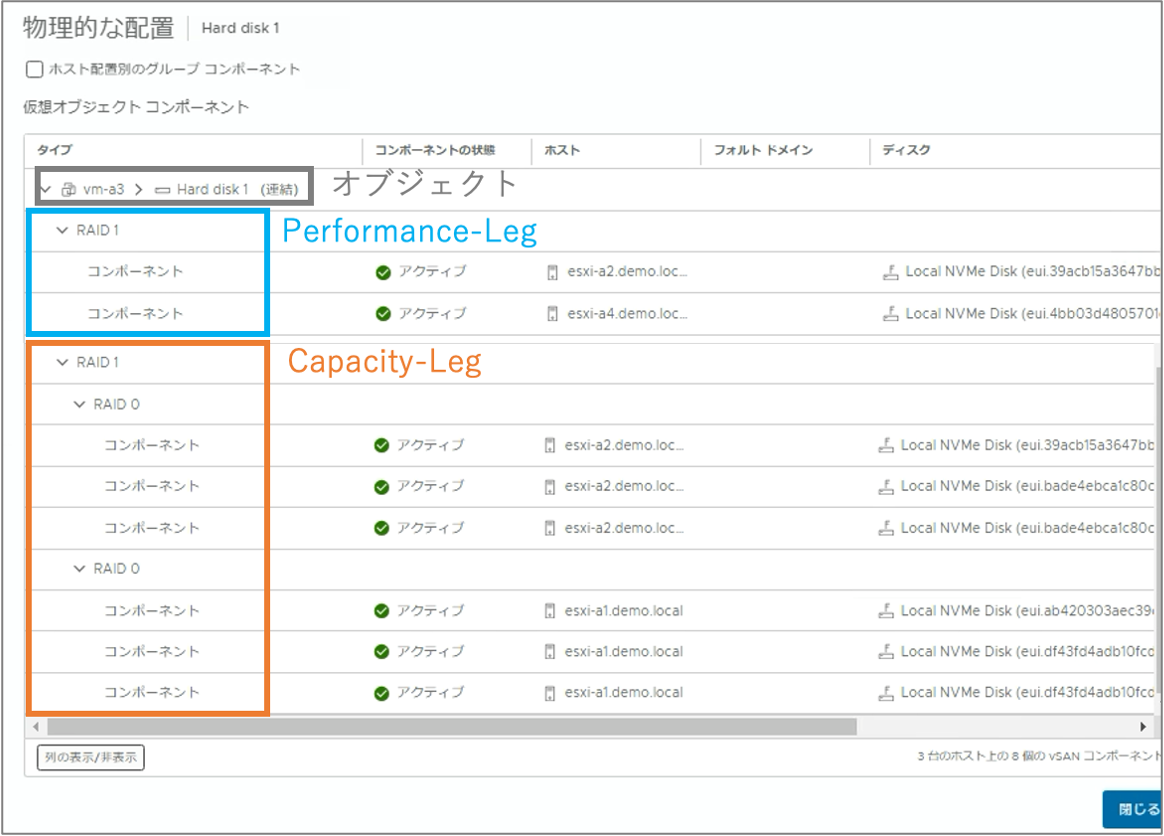Image resolution: width=1164 pixels, height=836 pixels.
Task: Click the horizontal scrollbar thumb
Action: (451, 726)
